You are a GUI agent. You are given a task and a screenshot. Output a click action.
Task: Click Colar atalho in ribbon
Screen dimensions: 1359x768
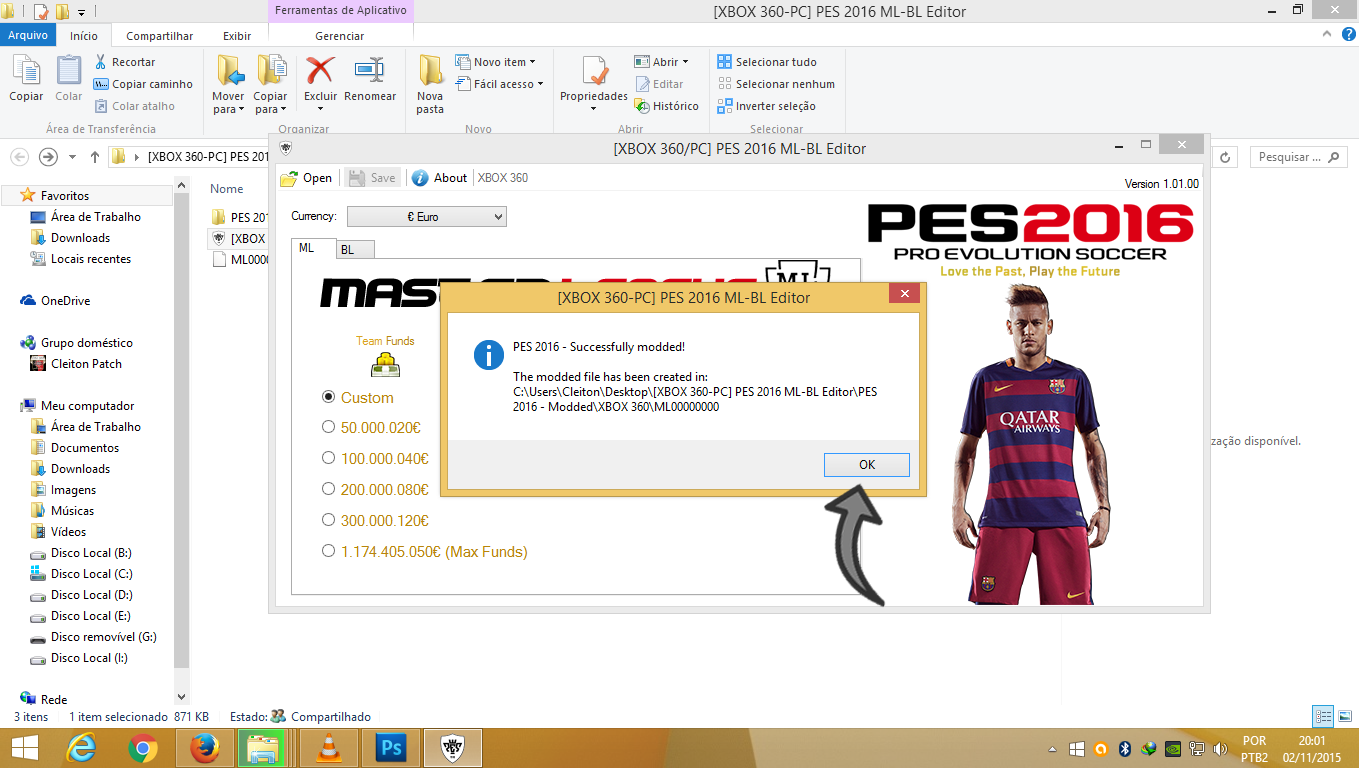pyautogui.click(x=135, y=106)
